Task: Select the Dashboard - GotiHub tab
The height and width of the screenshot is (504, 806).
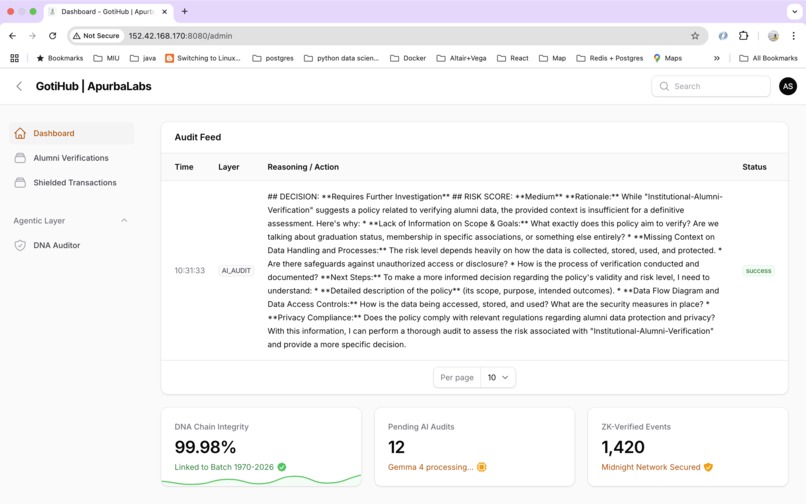Action: [108, 11]
